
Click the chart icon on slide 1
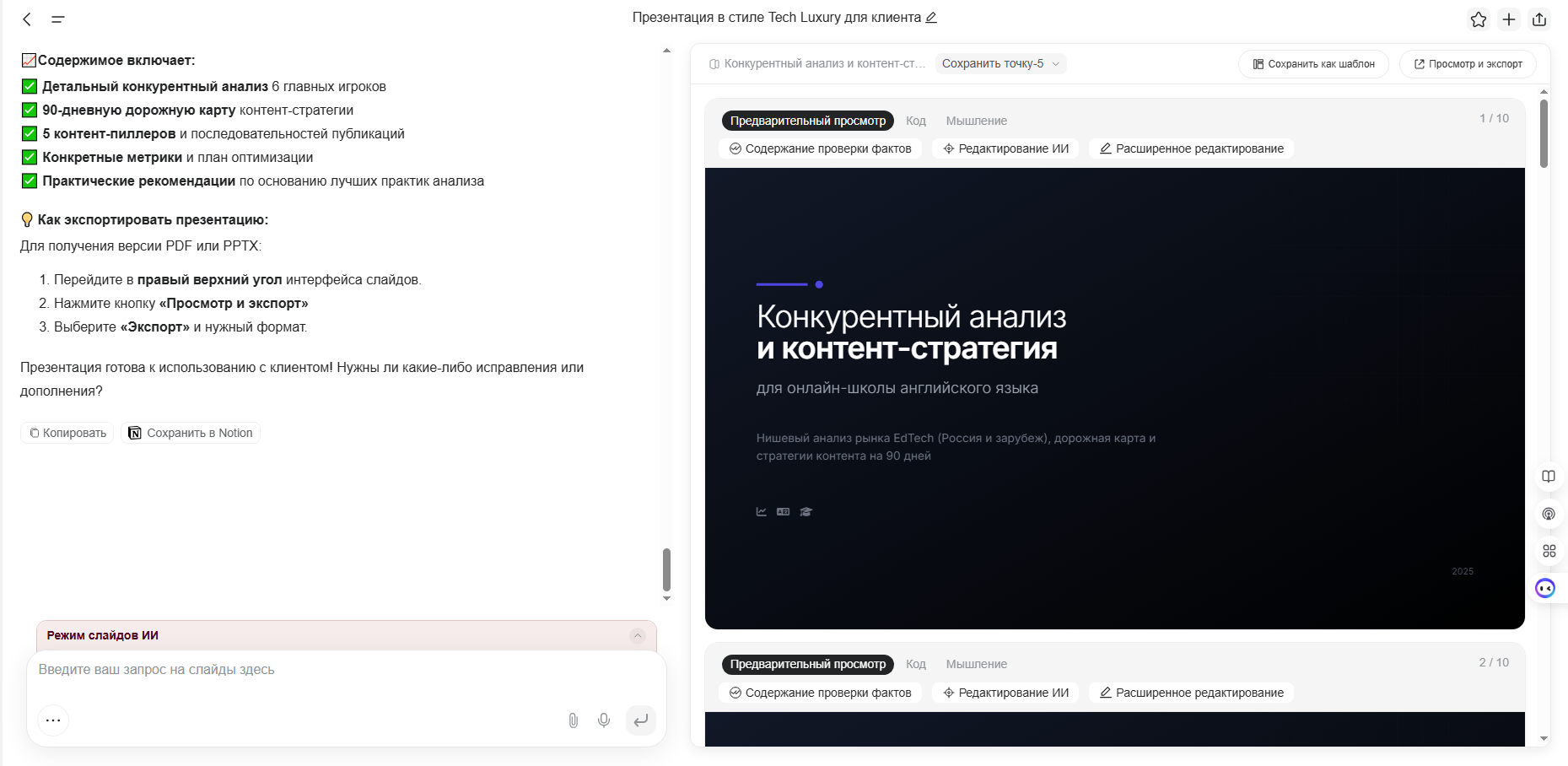762,511
